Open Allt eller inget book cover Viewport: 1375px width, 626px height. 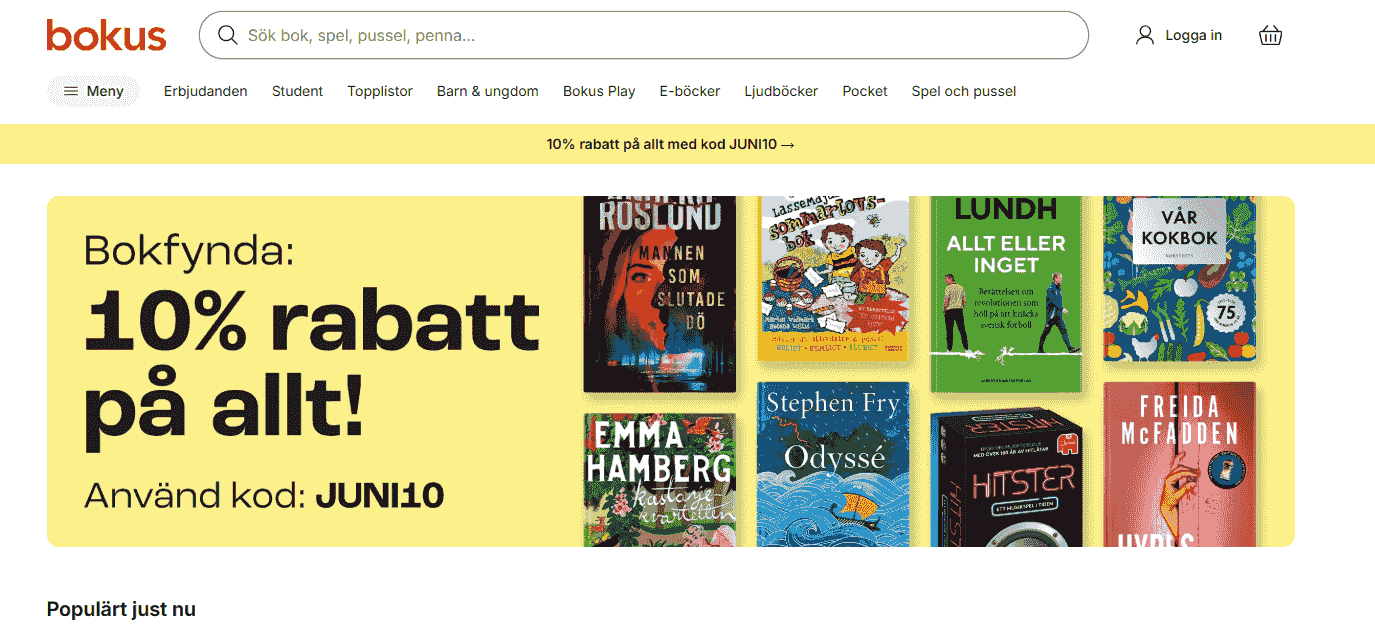click(x=1006, y=294)
